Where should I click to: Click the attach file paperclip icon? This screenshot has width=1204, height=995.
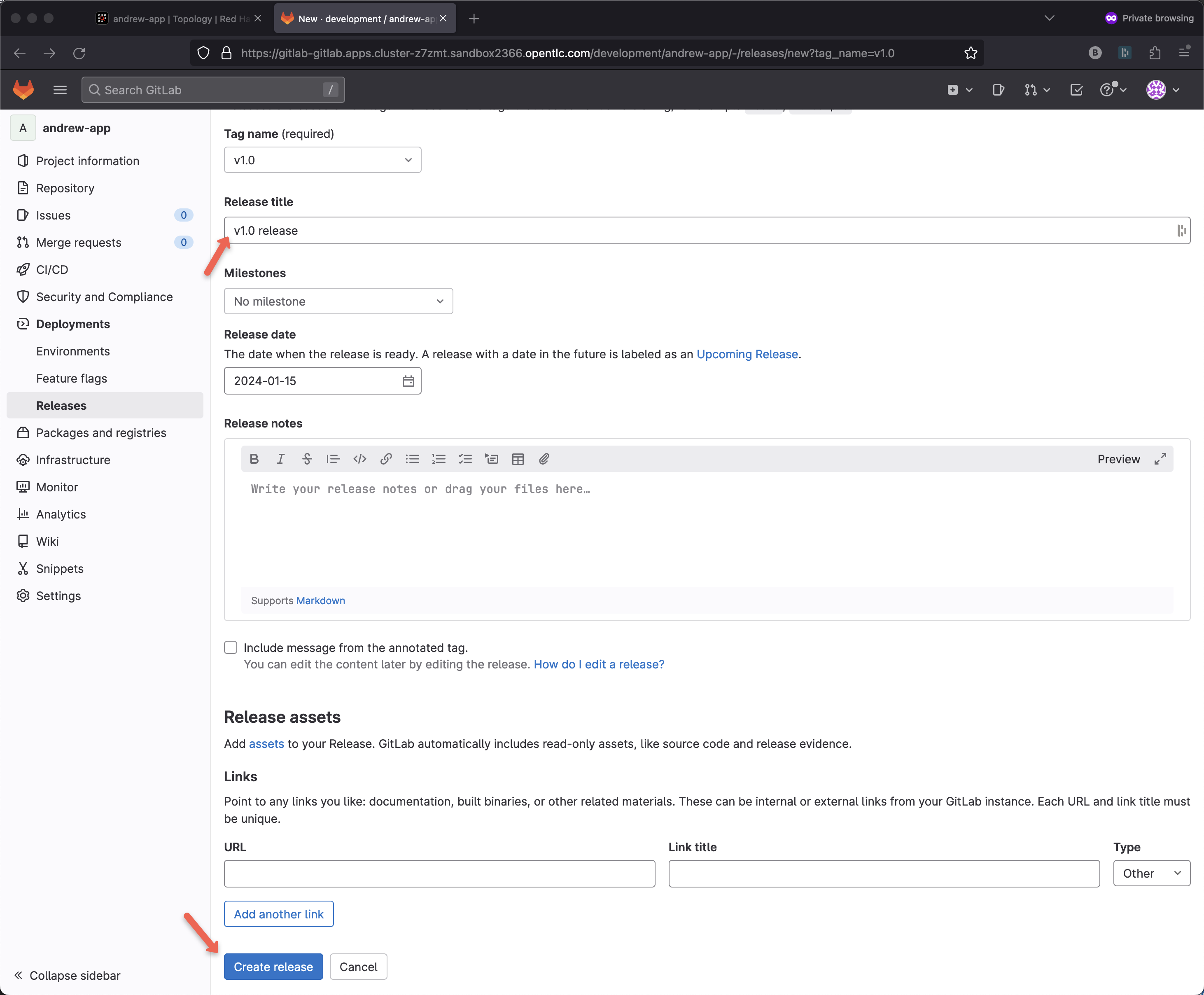click(544, 459)
